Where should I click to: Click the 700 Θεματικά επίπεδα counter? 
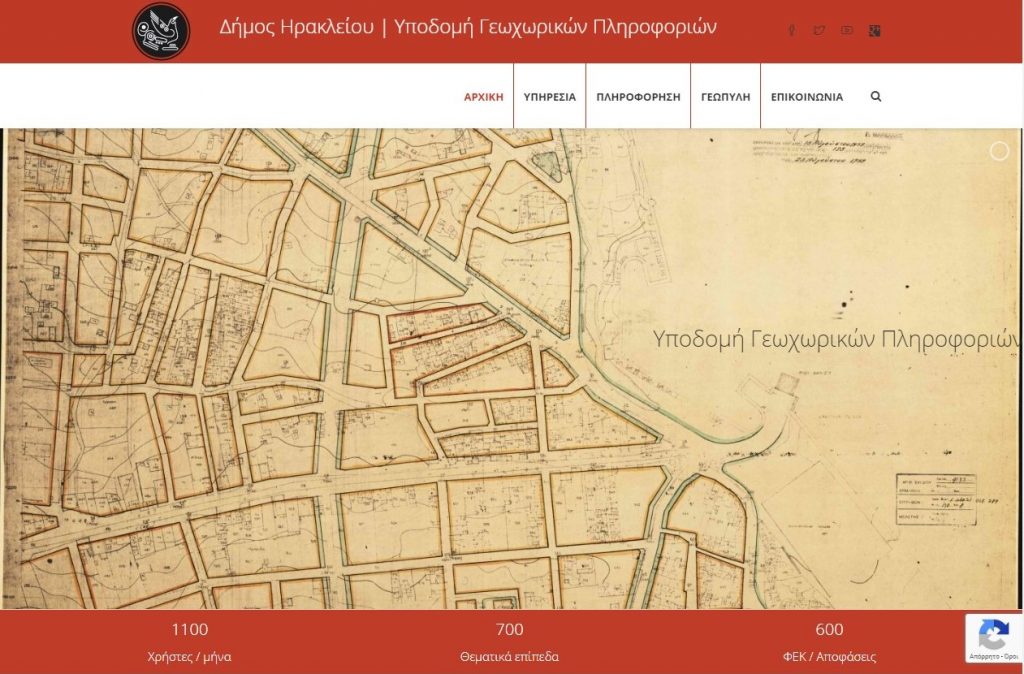(x=509, y=643)
